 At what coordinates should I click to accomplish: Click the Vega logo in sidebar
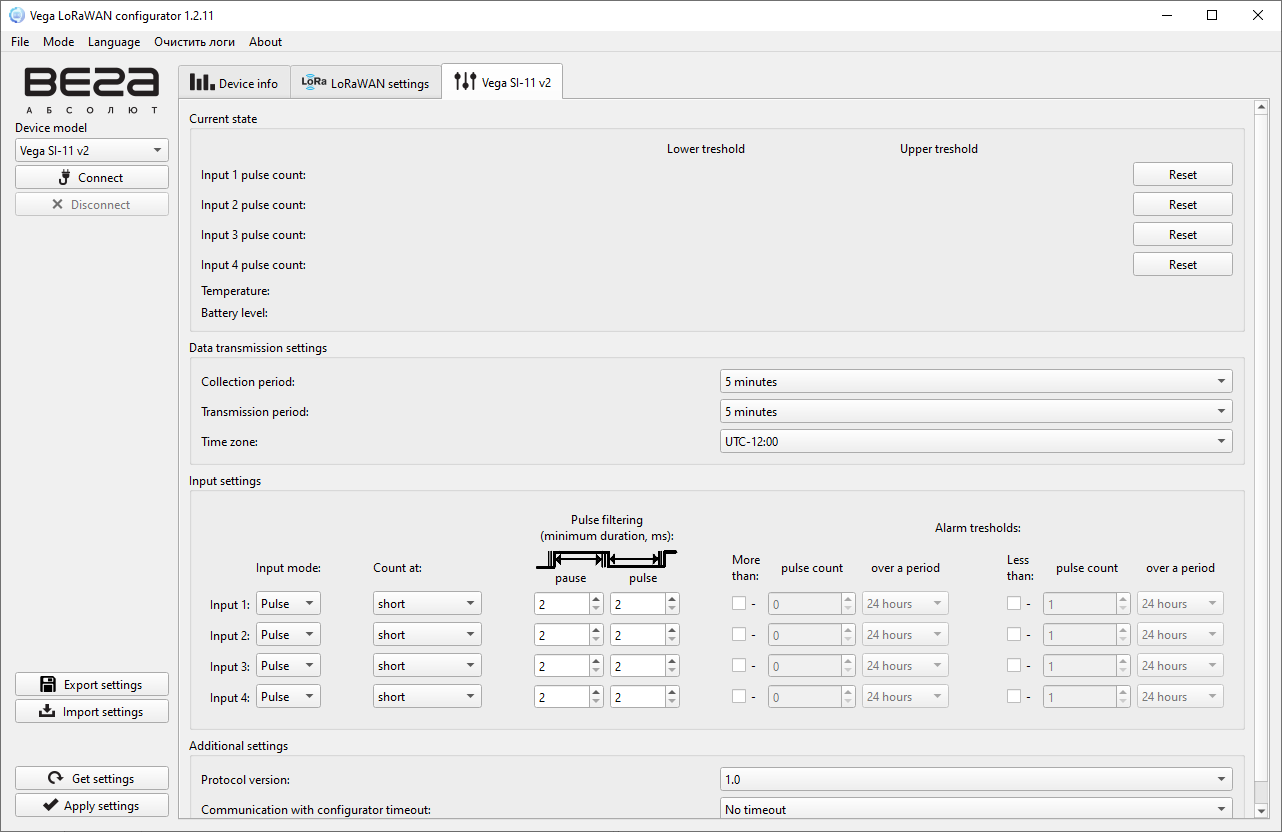91,90
